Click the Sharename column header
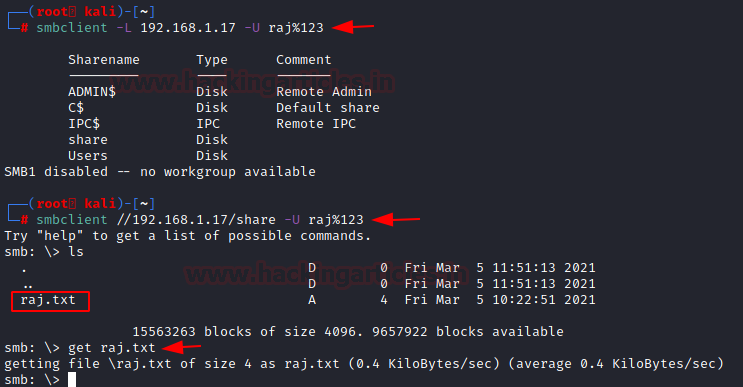743x387 pixels. point(104,60)
